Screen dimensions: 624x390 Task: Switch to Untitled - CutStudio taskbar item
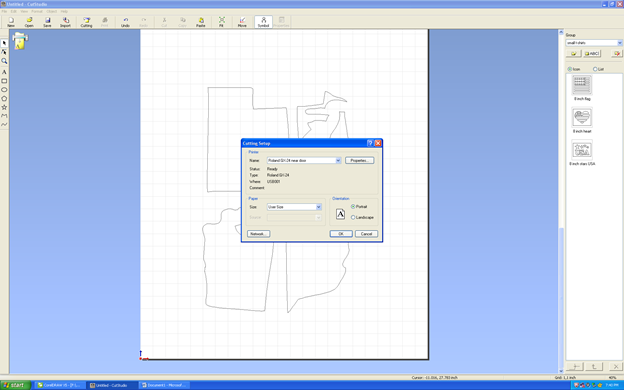(111, 385)
